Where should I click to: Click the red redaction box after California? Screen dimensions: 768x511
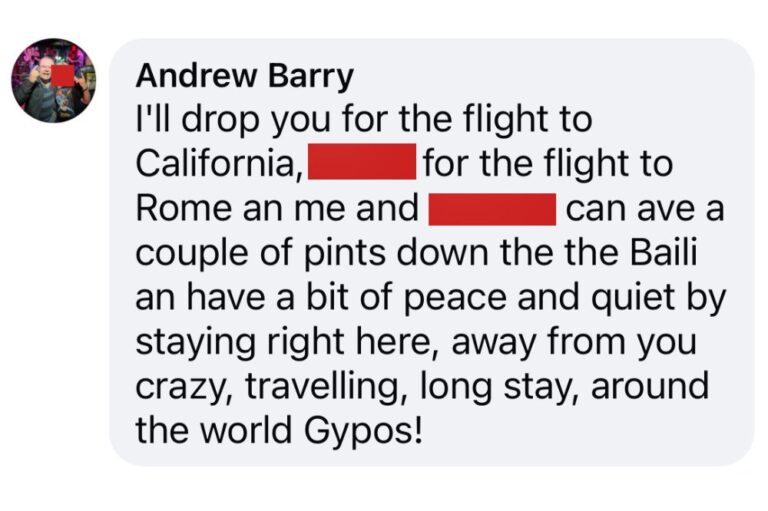pos(362,161)
